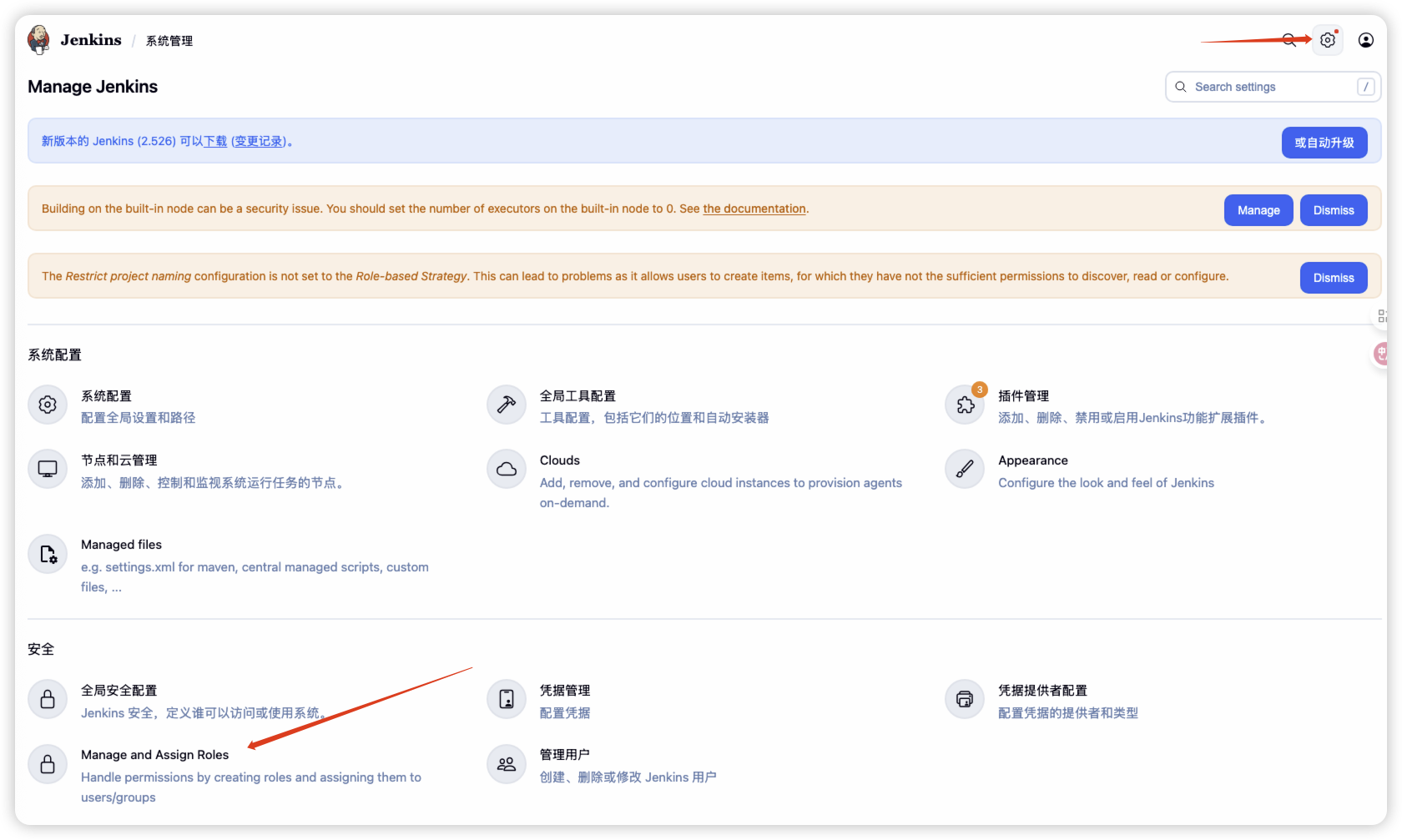Click the 凭据提供者配置 icon

(965, 699)
